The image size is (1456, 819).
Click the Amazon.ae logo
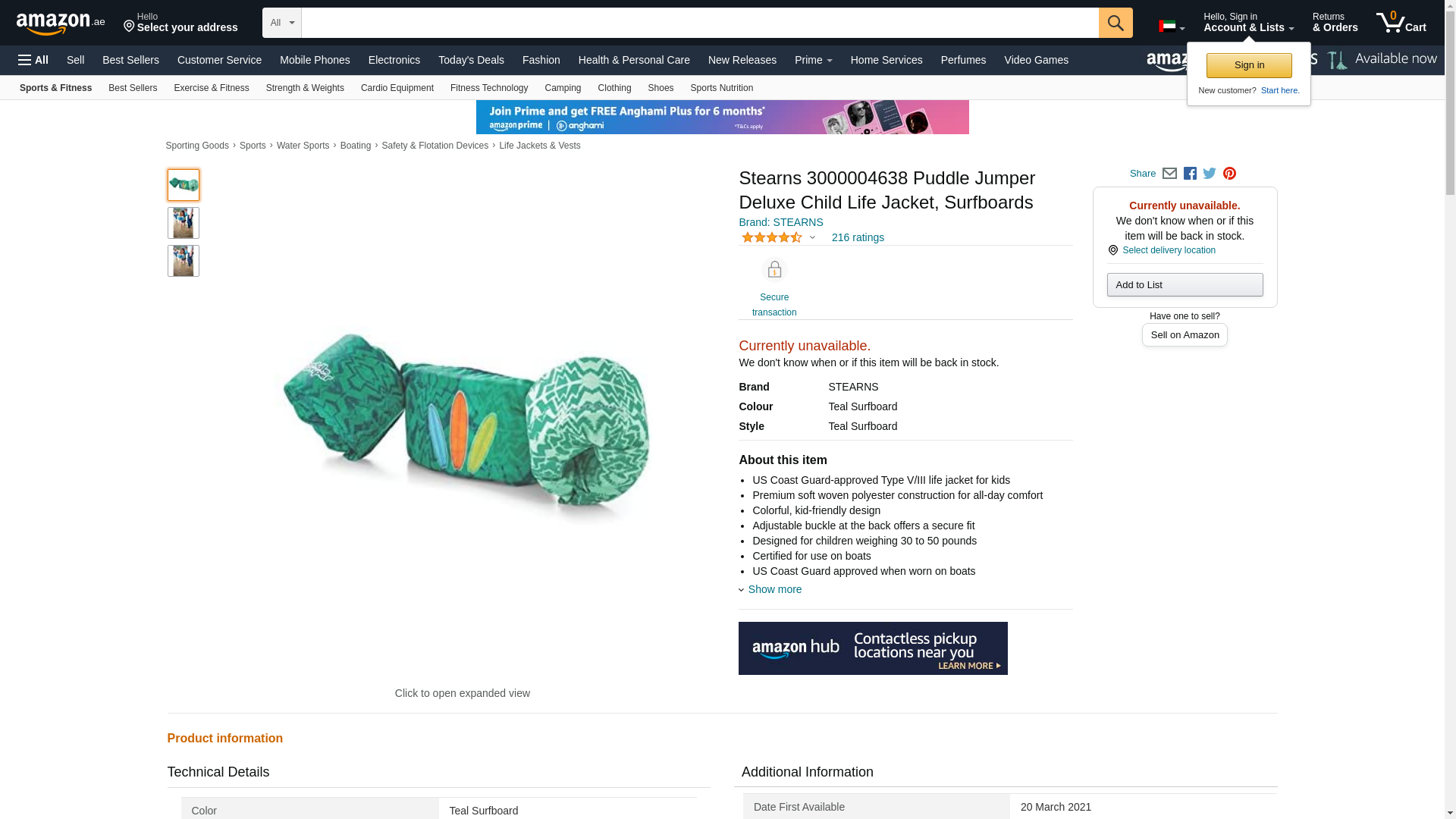pyautogui.click(x=61, y=24)
